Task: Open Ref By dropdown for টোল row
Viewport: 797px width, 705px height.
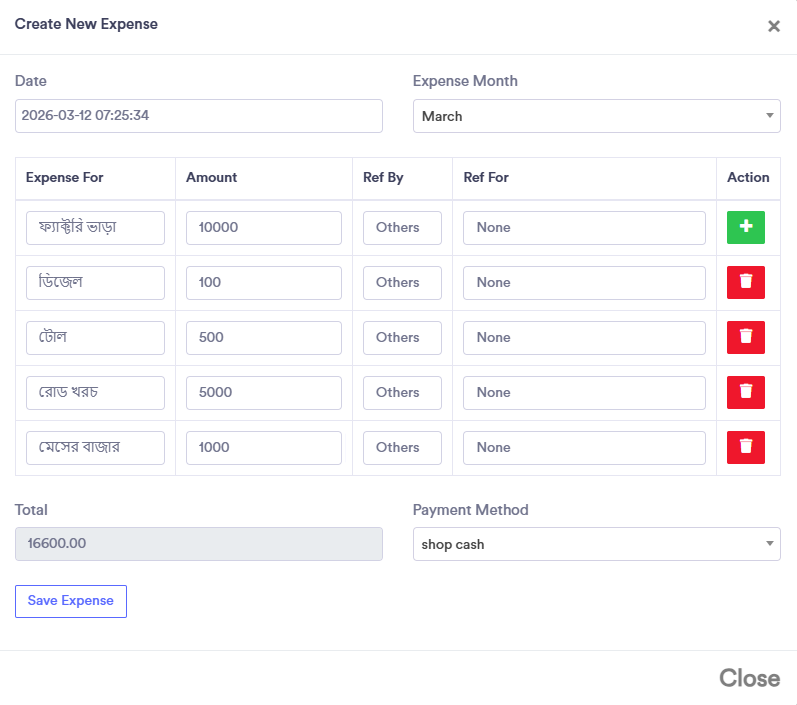Action: point(402,337)
